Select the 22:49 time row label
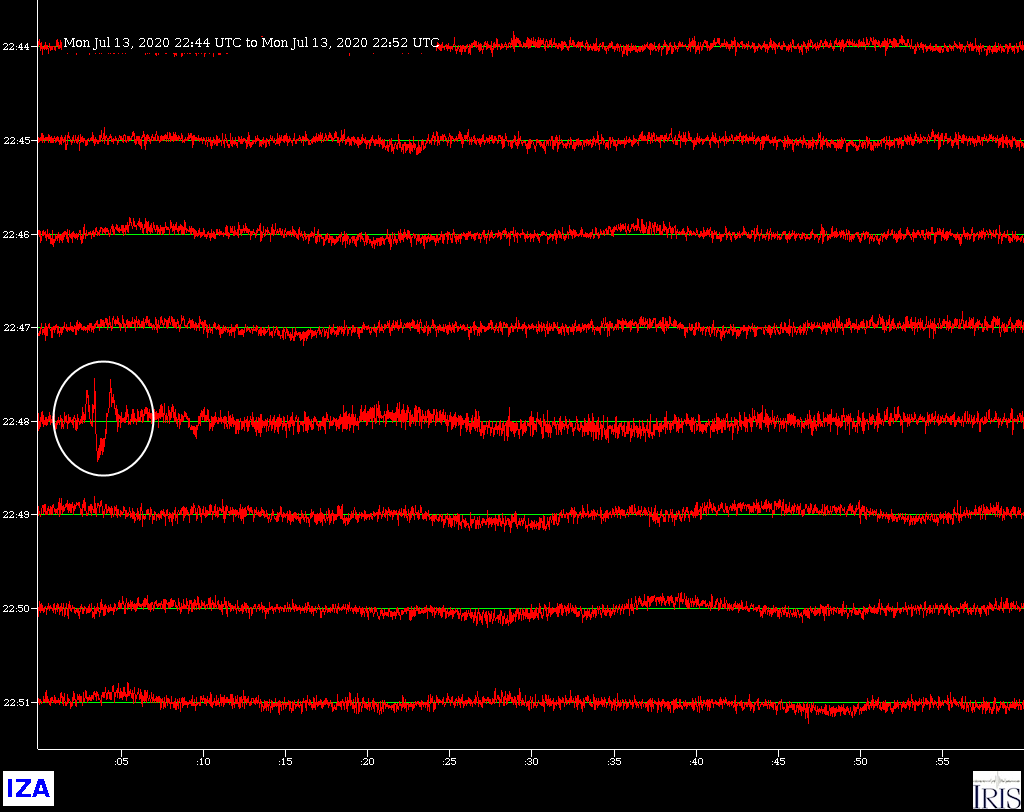 point(18,515)
